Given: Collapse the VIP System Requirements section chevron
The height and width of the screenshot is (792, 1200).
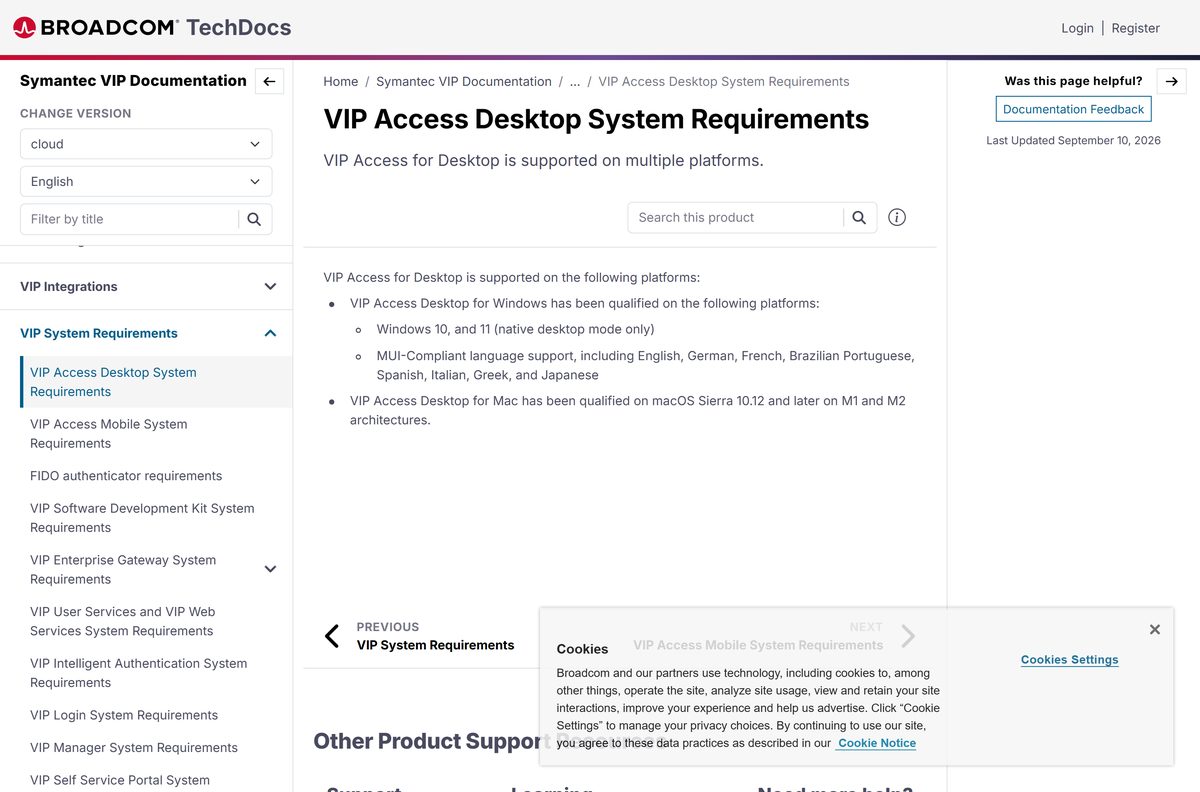Looking at the screenshot, I should (270, 334).
